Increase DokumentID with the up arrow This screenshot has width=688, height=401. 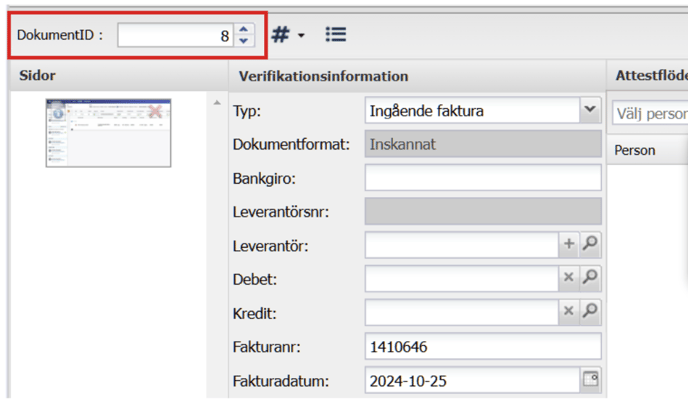(244, 29)
